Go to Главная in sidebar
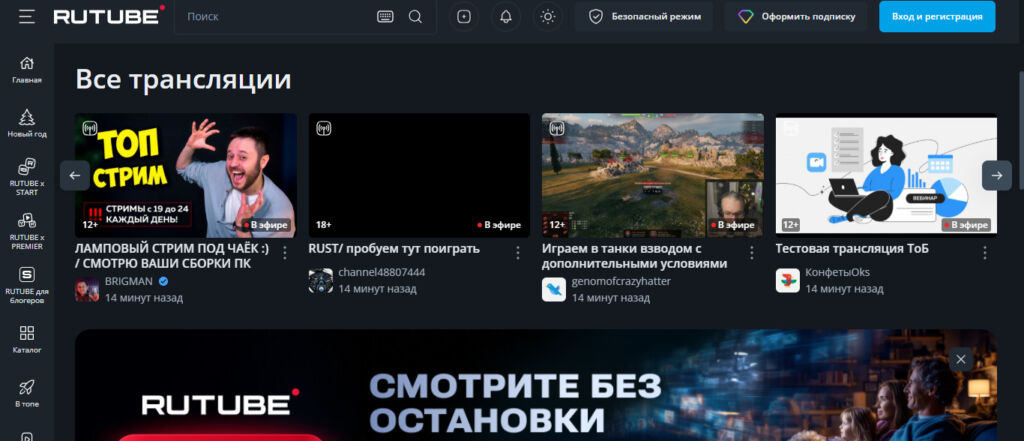This screenshot has width=1024, height=441. pos(27,70)
